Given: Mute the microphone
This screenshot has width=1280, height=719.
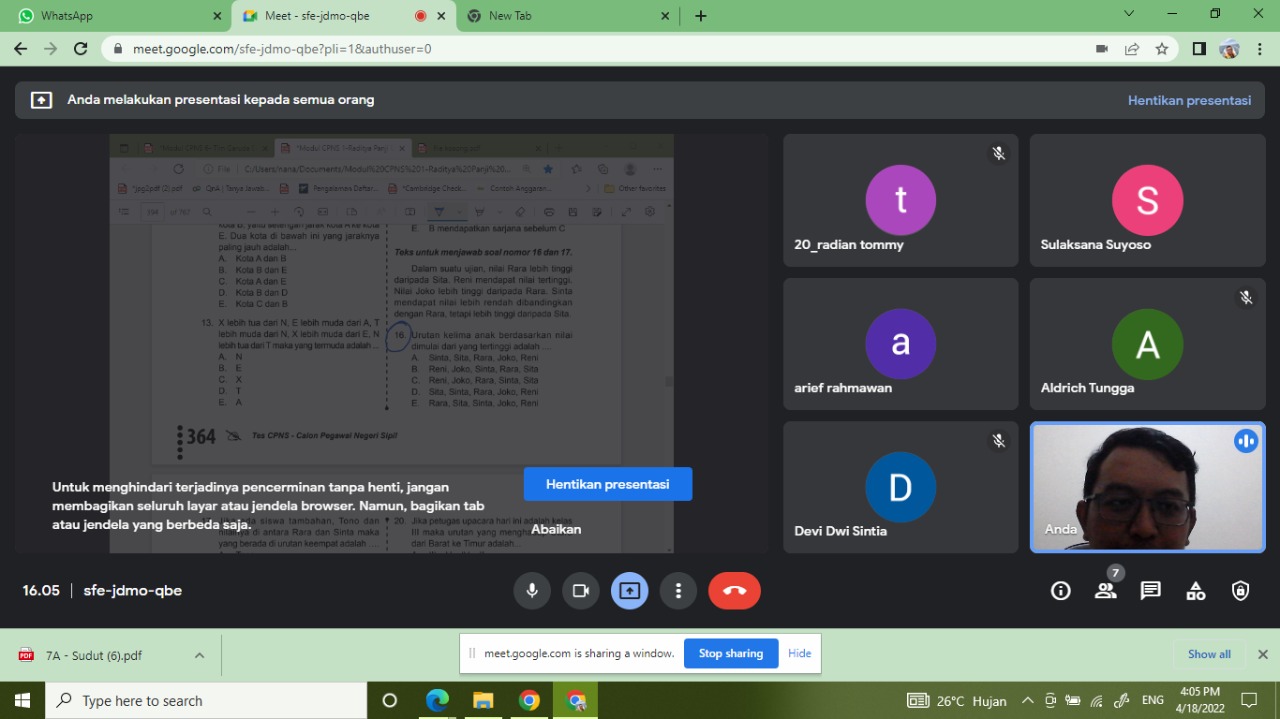Looking at the screenshot, I should click(x=532, y=591).
